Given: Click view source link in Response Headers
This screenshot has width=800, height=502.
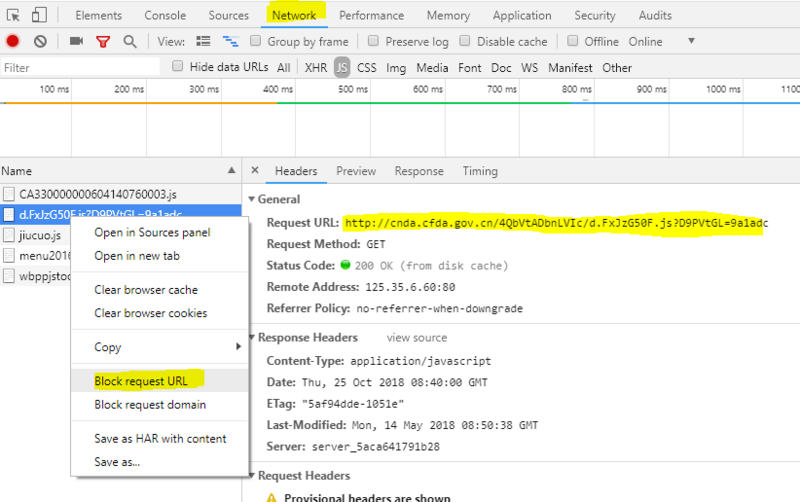Looking at the screenshot, I should click(x=416, y=338).
